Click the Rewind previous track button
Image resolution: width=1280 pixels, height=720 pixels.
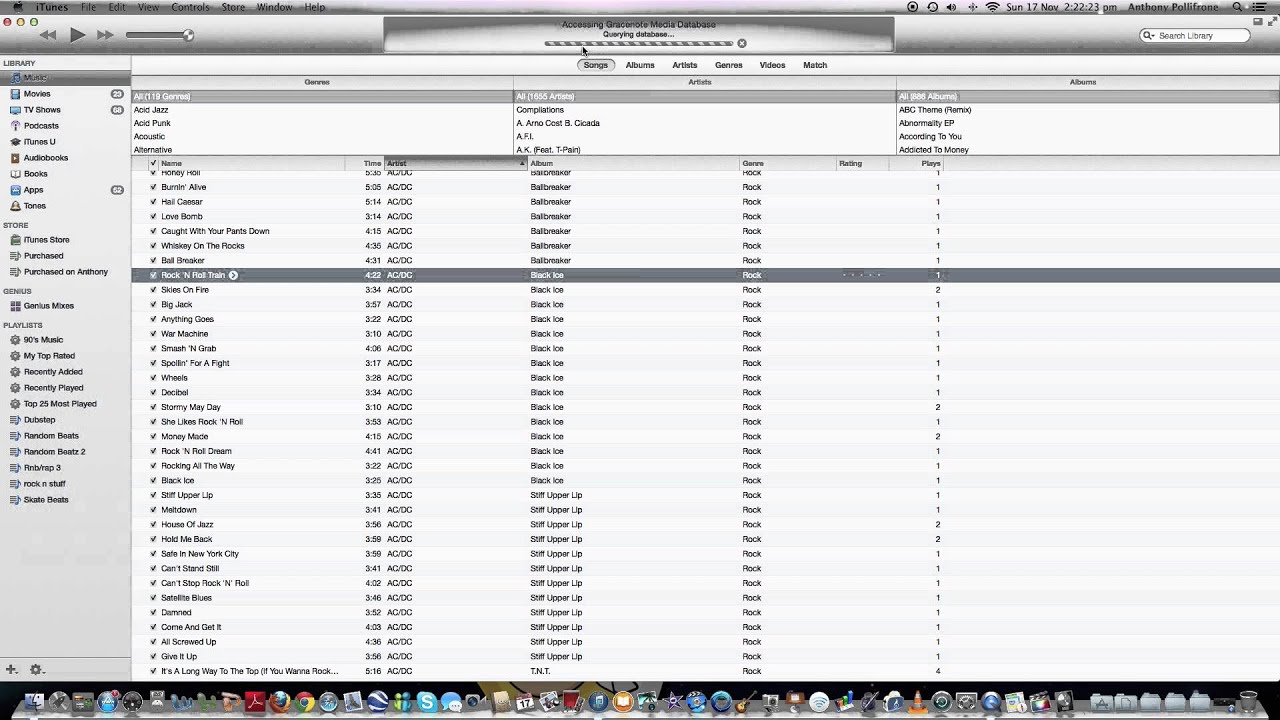click(x=48, y=35)
